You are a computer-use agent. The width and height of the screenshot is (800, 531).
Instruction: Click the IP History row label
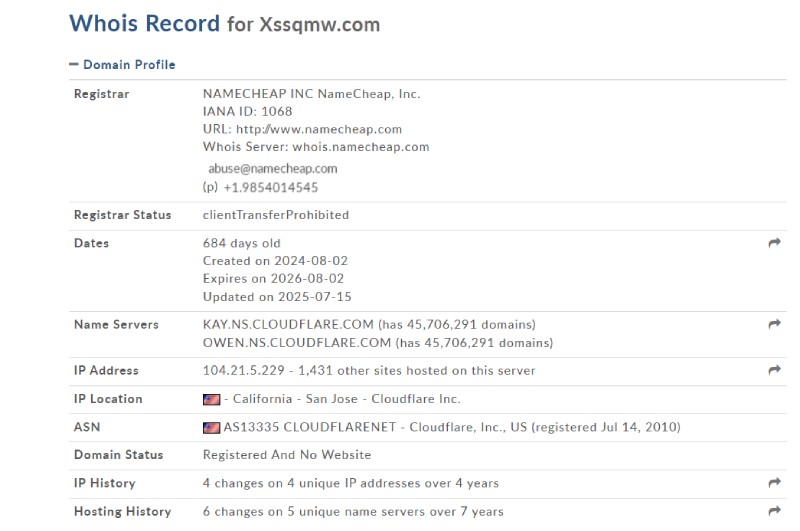pos(105,483)
